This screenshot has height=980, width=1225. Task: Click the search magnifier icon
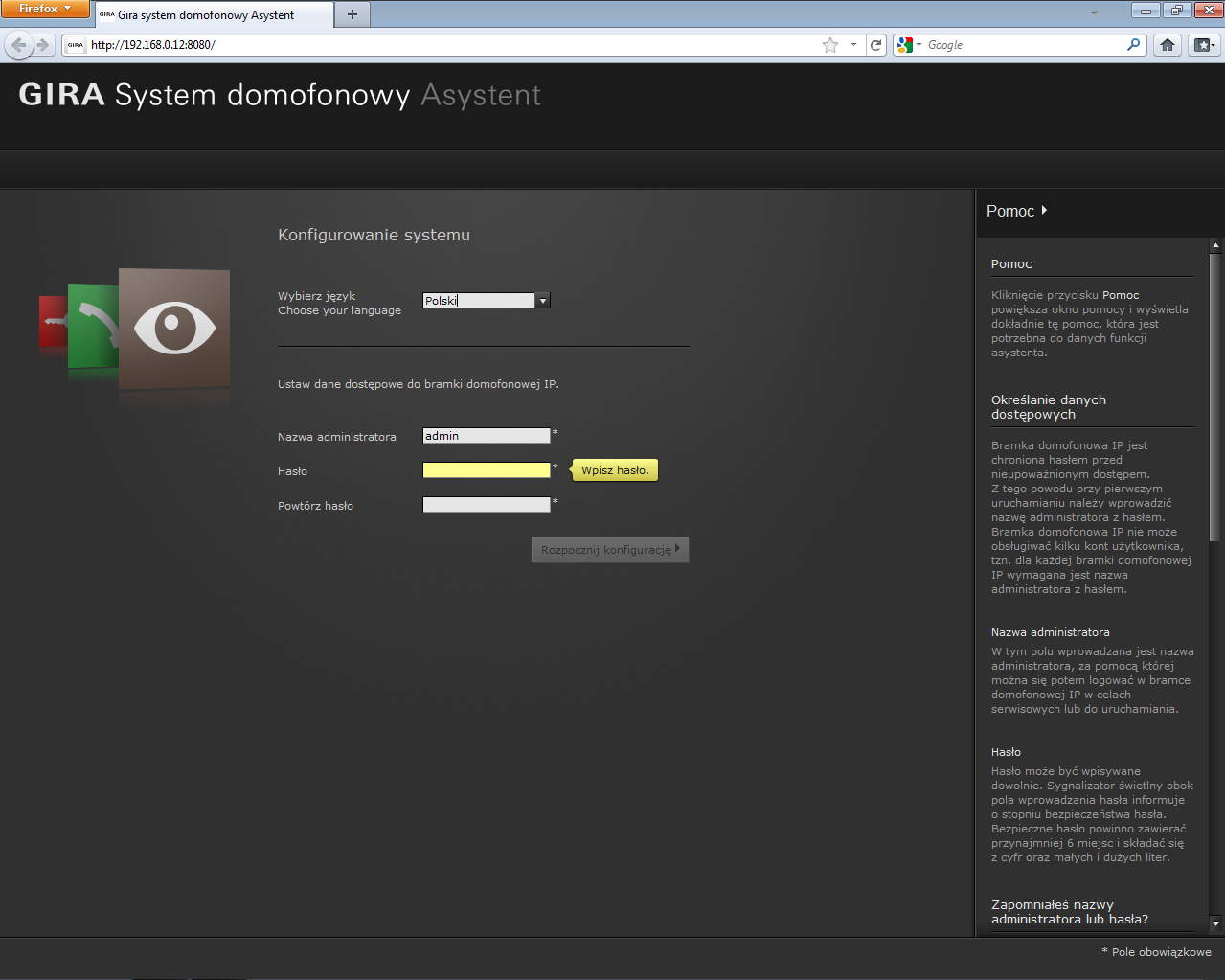click(x=1134, y=44)
